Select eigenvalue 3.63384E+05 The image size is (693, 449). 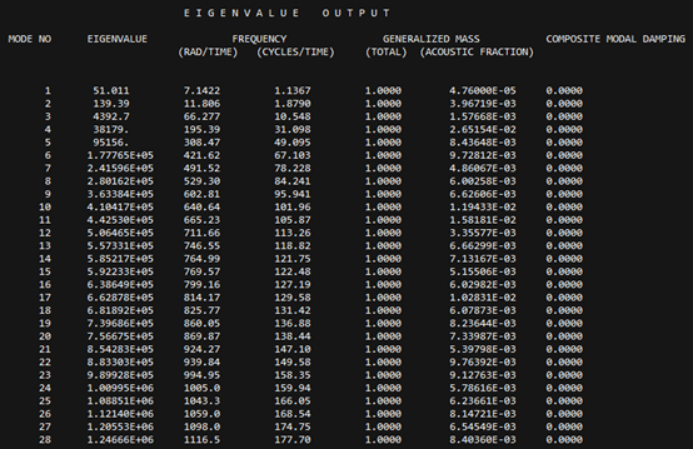pyautogui.click(x=120, y=194)
